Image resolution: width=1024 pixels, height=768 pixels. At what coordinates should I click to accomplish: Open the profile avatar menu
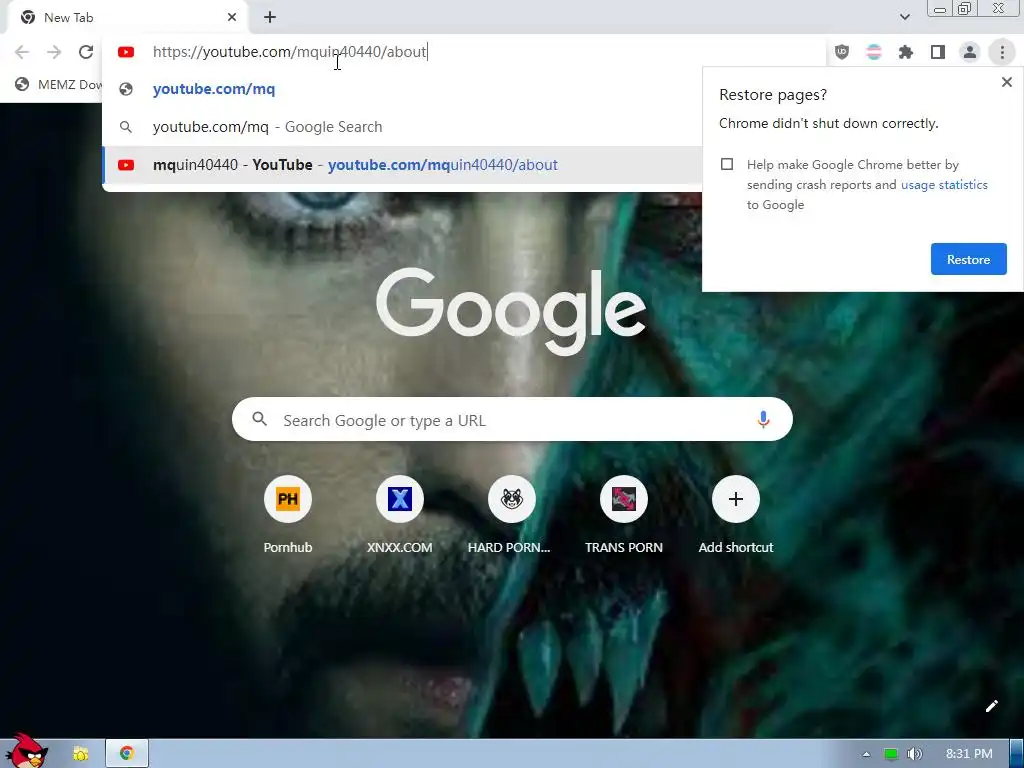(x=970, y=52)
